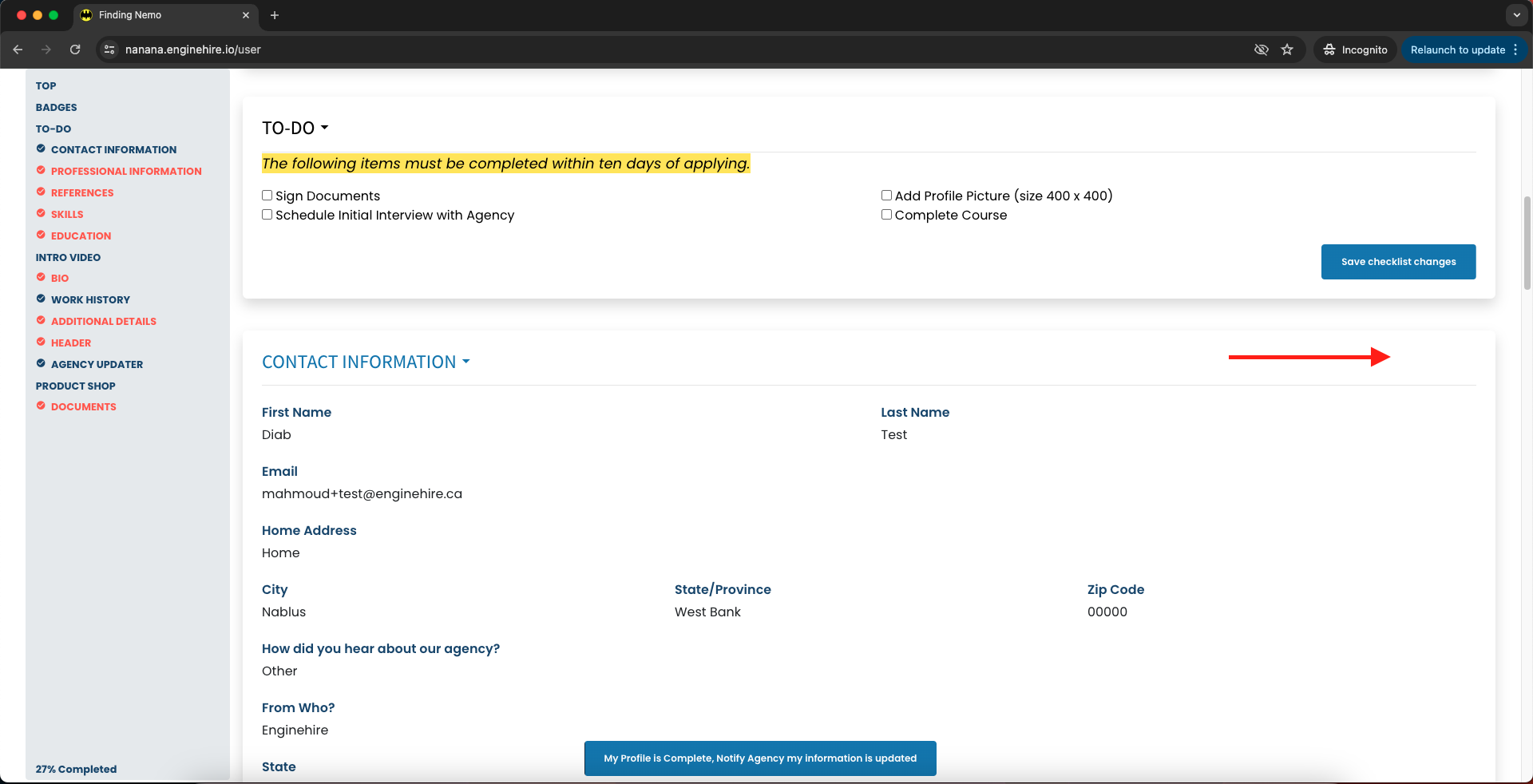
Task: Collapse the Contact Information section heading
Action: (366, 362)
